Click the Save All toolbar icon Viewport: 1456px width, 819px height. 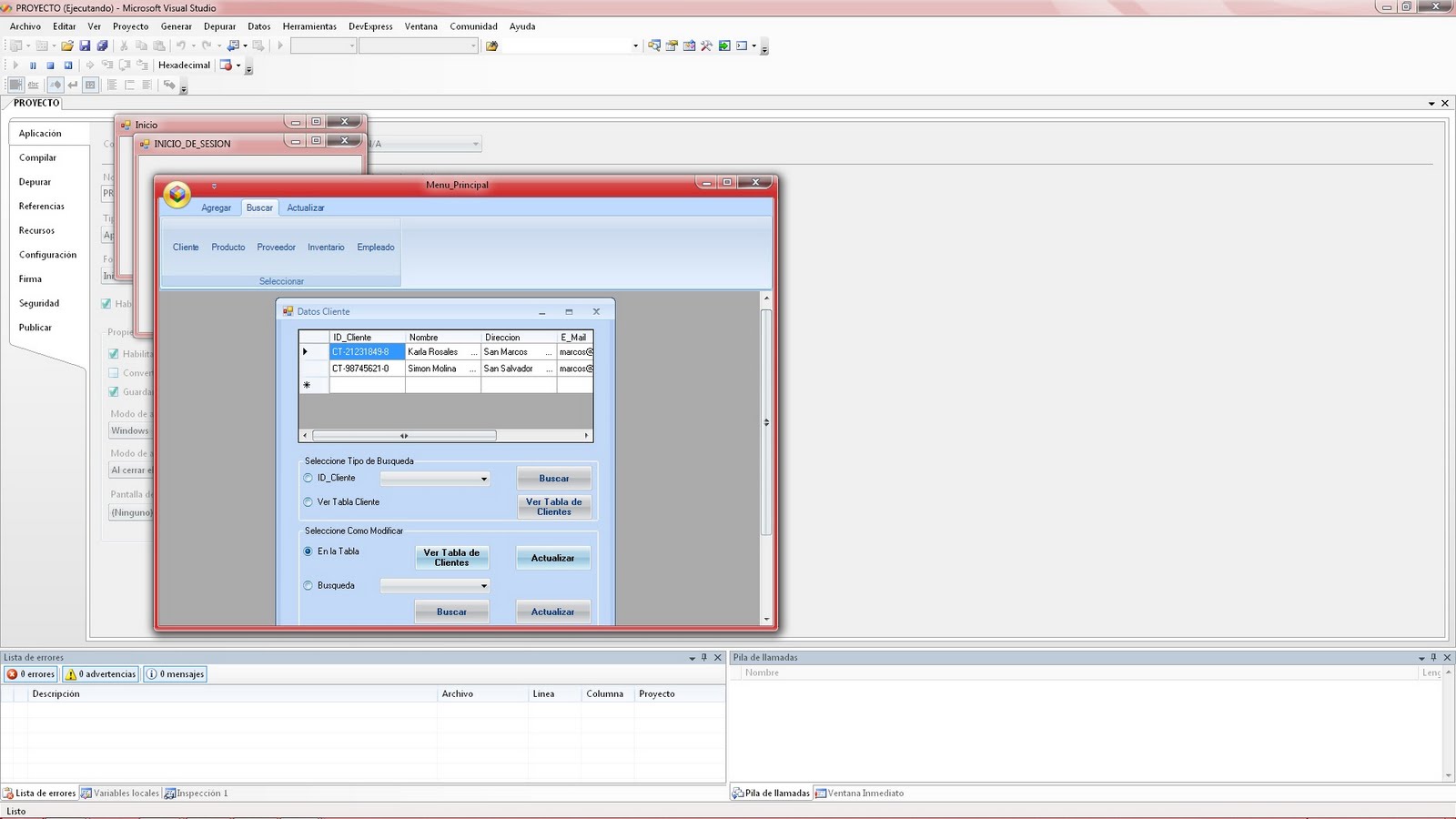pos(102,45)
